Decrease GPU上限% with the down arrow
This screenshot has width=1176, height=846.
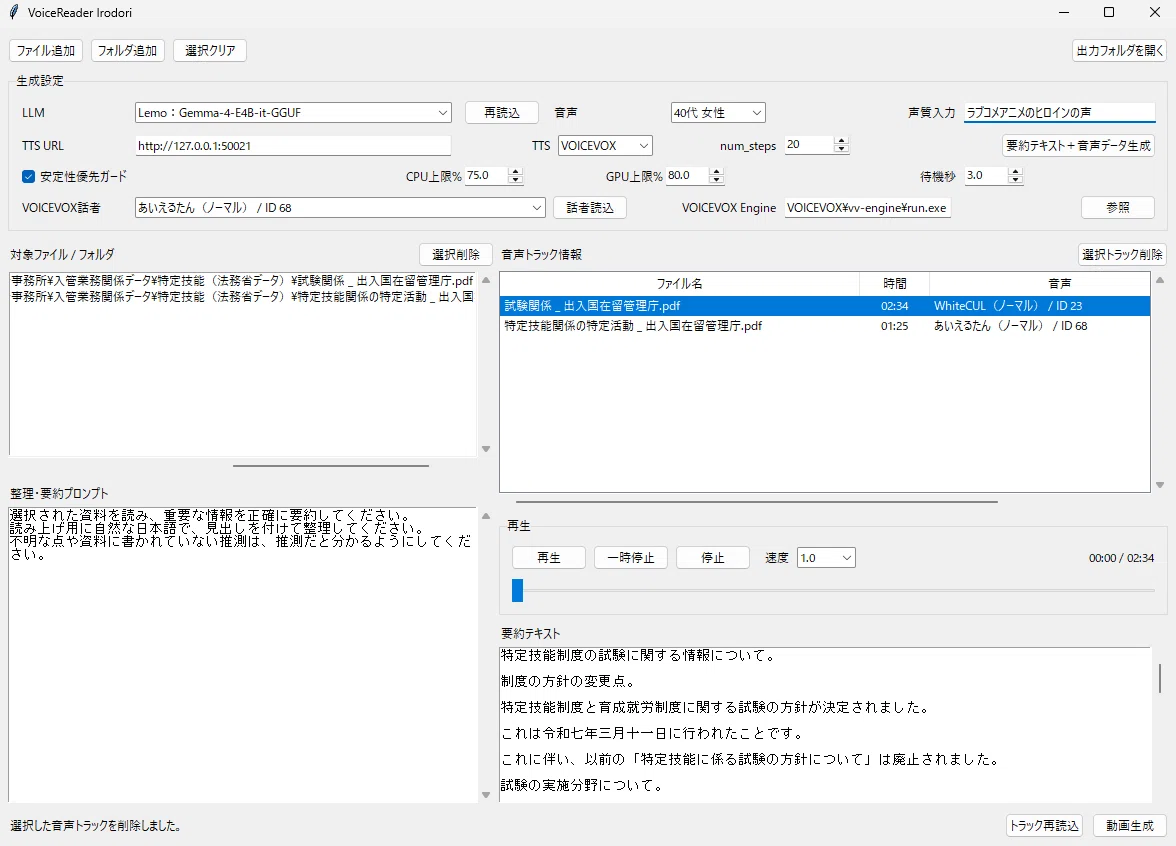click(717, 180)
